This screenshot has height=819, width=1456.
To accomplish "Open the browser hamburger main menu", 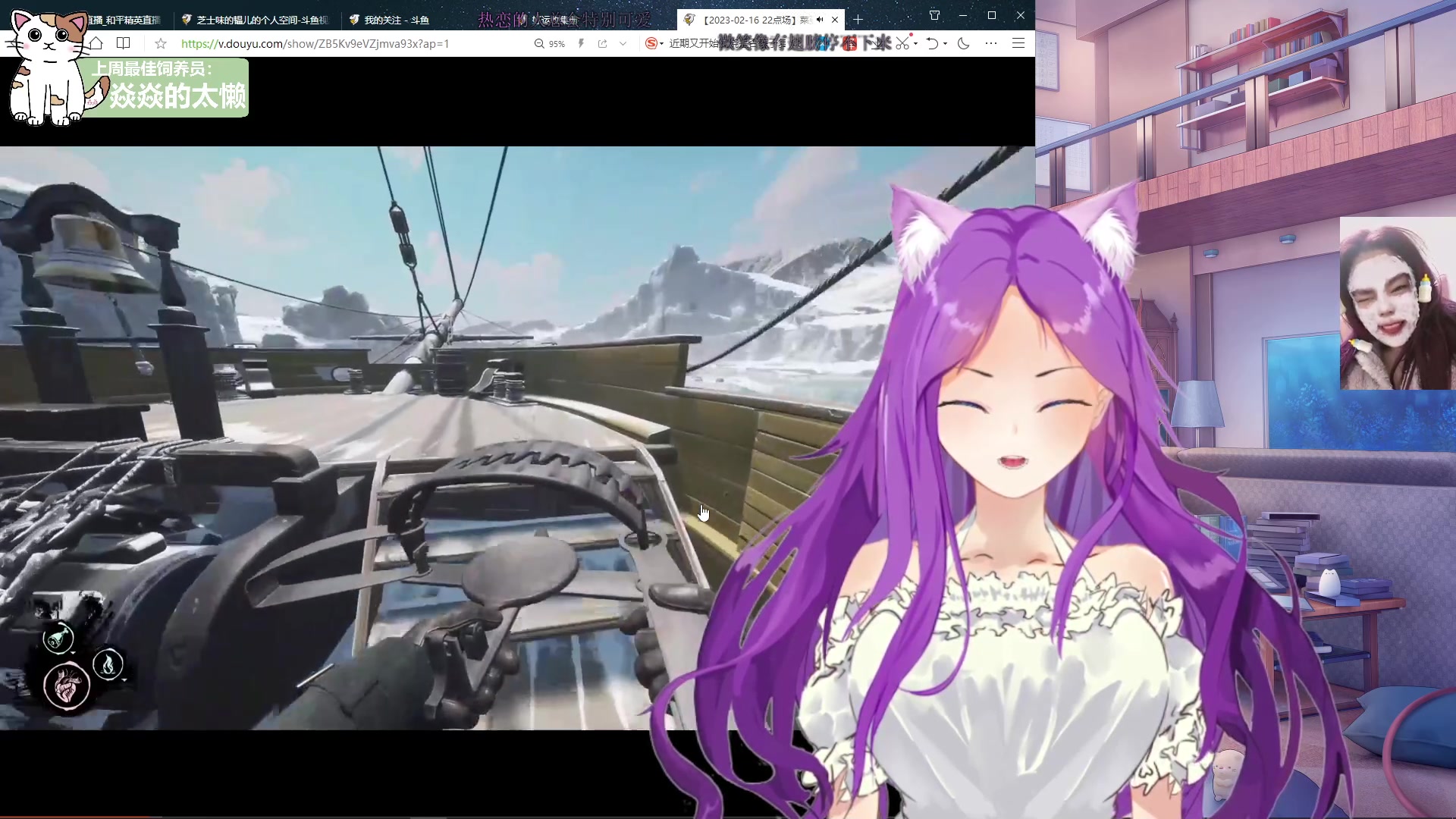I will pyautogui.click(x=1018, y=43).
